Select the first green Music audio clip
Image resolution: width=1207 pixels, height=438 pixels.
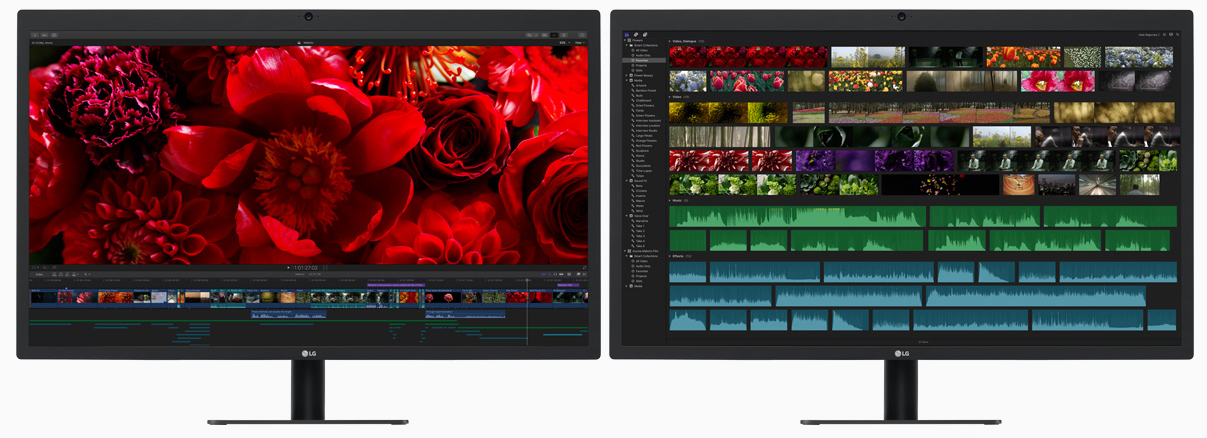click(797, 216)
